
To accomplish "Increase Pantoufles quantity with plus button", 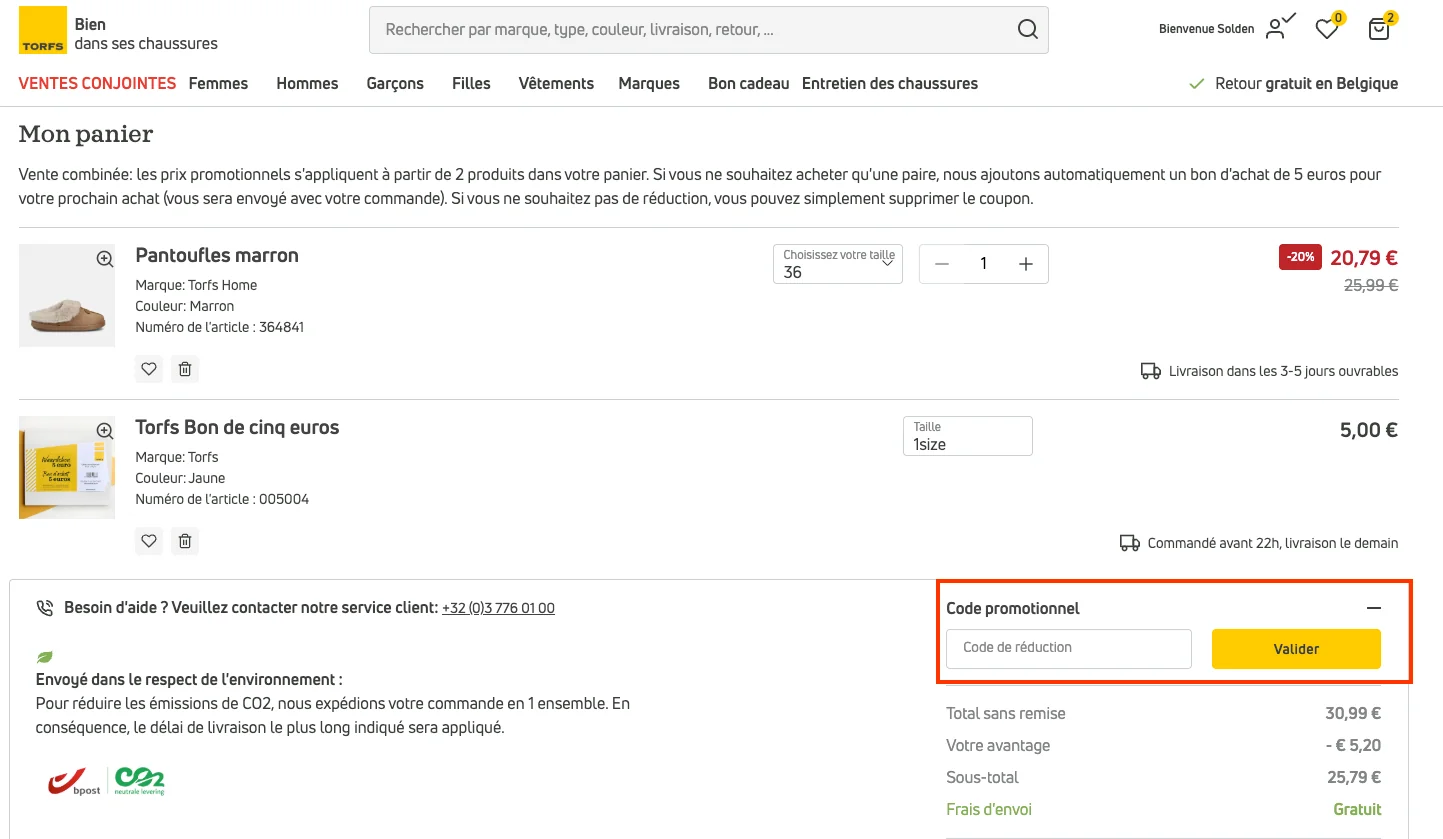I will [x=1025, y=264].
